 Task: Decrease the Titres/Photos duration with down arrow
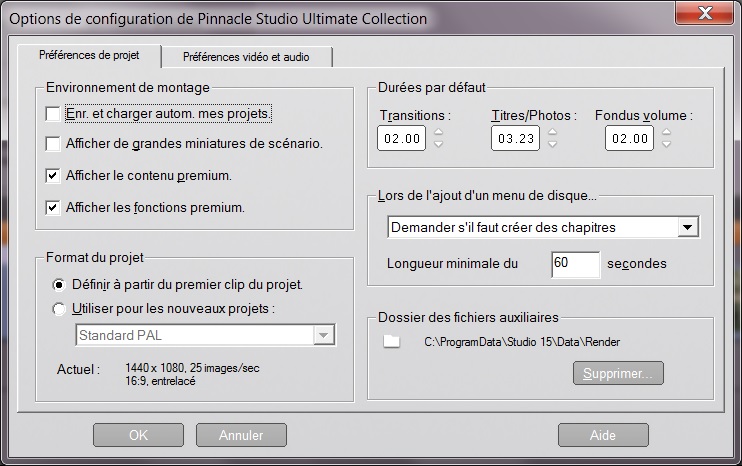[552, 144]
